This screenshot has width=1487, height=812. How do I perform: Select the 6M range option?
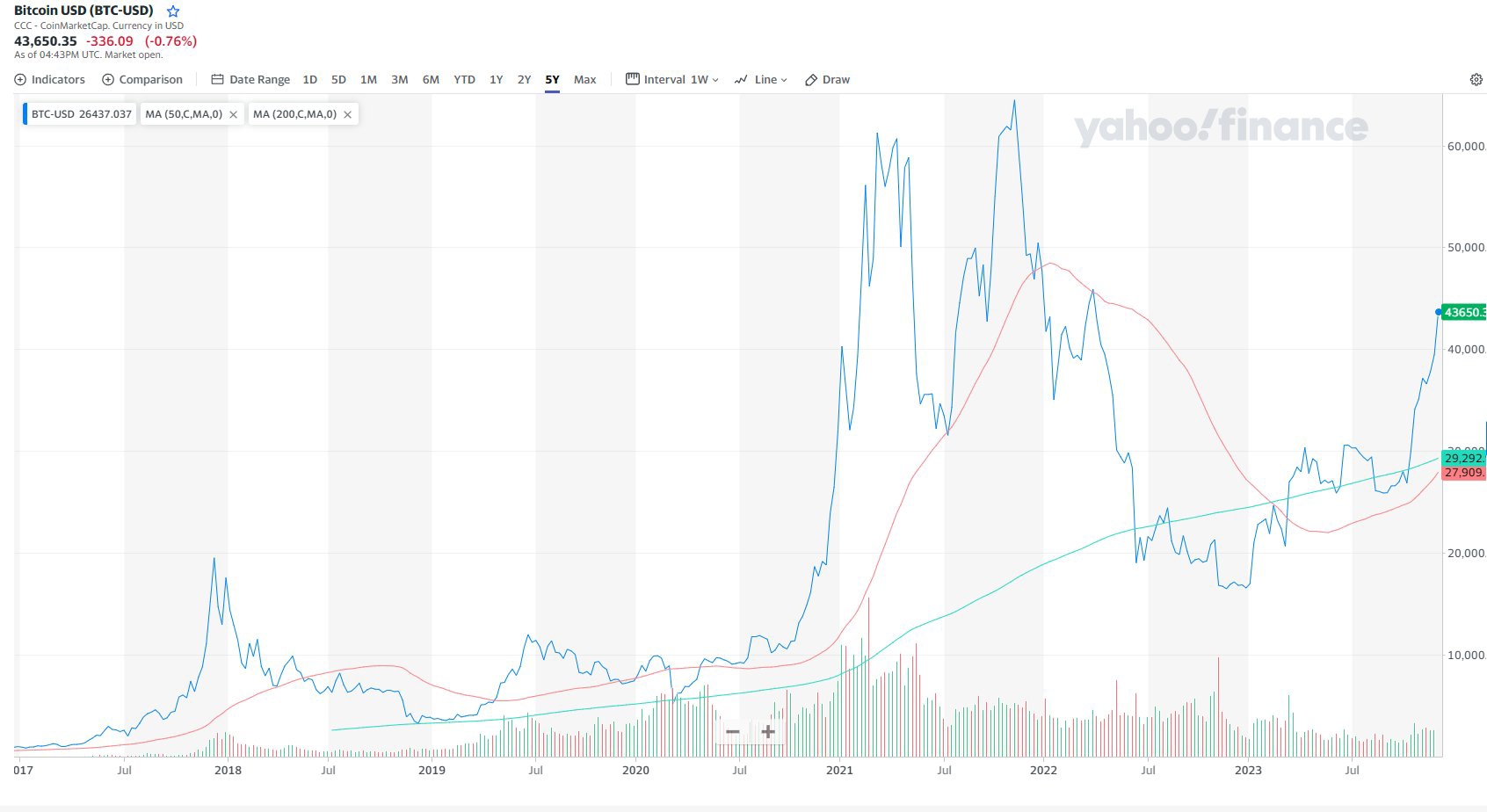(x=431, y=80)
